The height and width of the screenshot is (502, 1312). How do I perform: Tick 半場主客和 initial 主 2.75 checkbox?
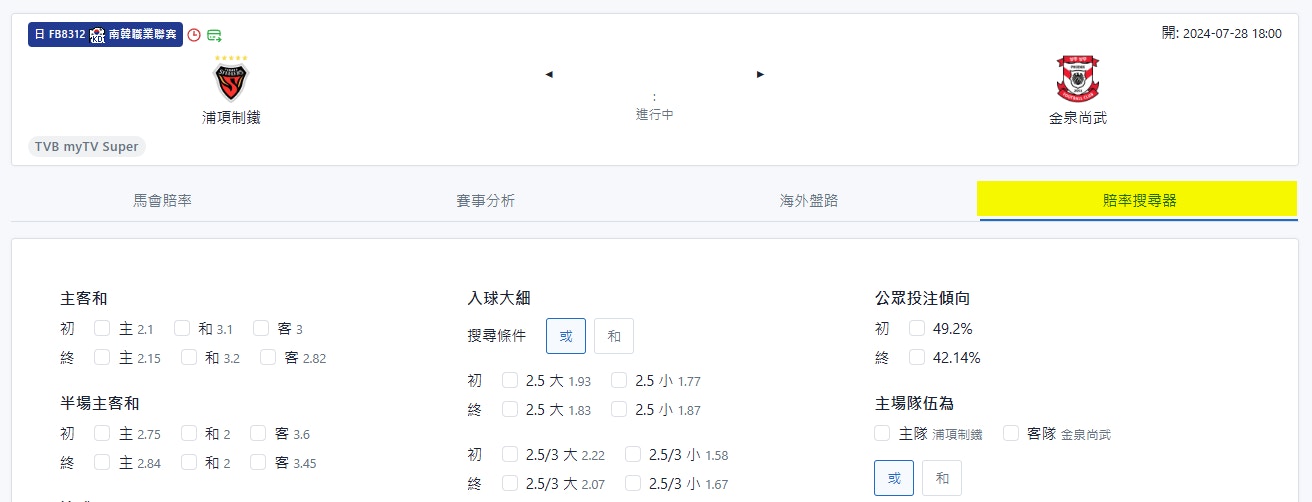click(x=102, y=433)
